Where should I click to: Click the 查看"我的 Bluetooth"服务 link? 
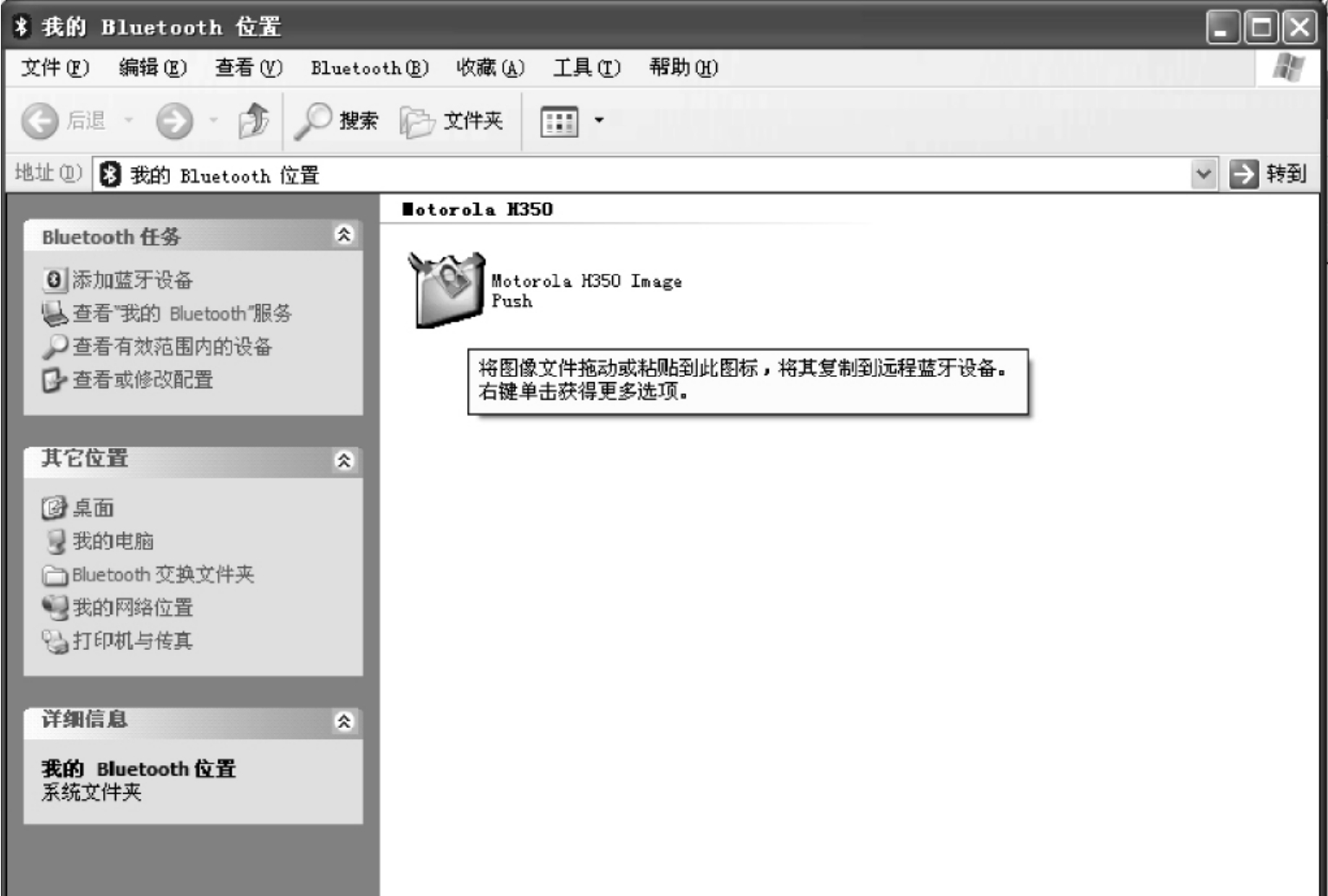182,314
